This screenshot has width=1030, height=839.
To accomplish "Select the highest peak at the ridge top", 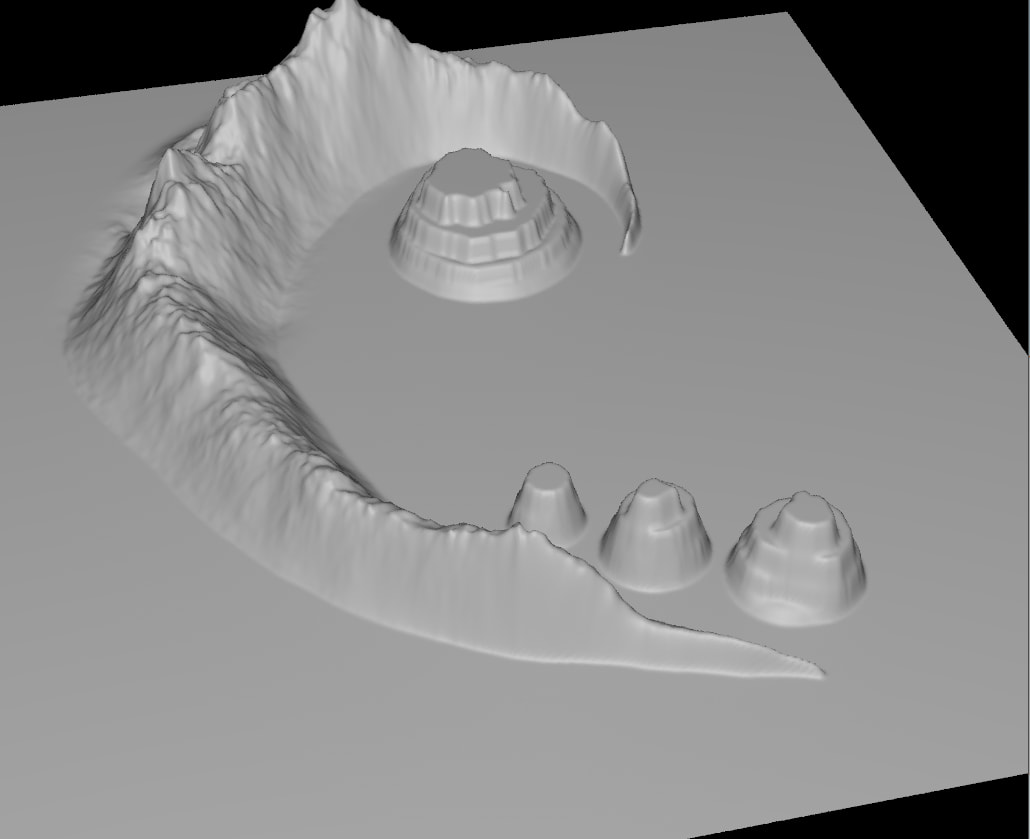I will tap(343, 12).
